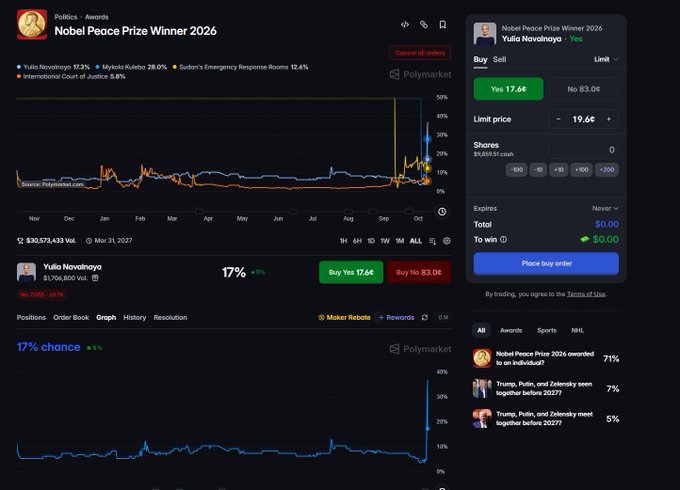The width and height of the screenshot is (680, 490).
Task: Filter related markets by All
Action: [481, 330]
